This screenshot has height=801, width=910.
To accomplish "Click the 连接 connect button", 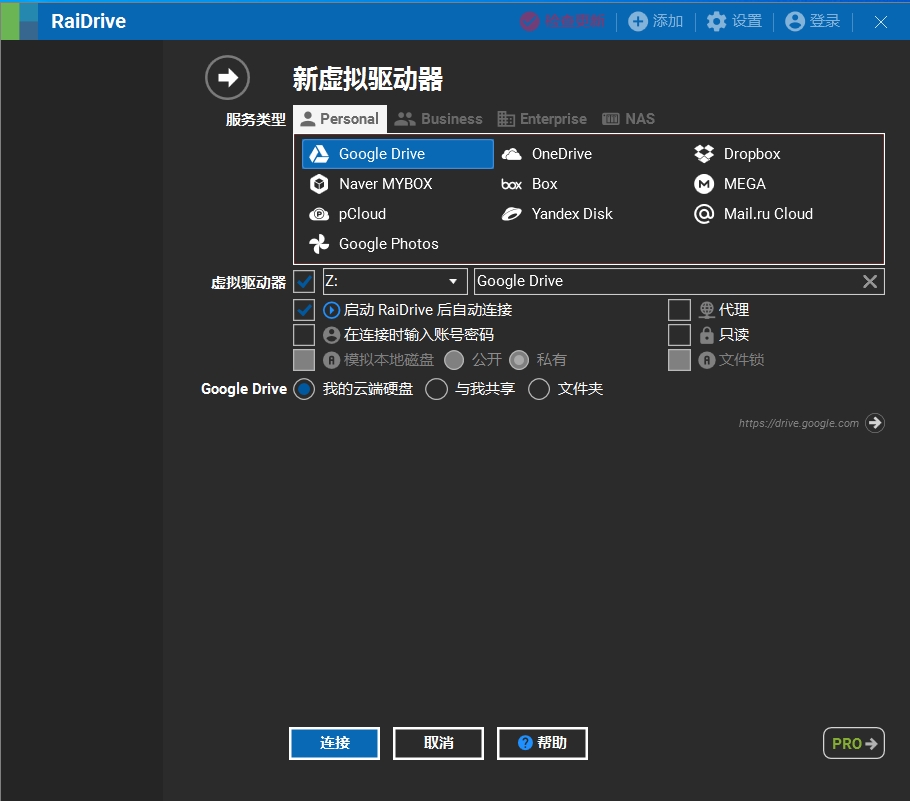I will pos(334,743).
